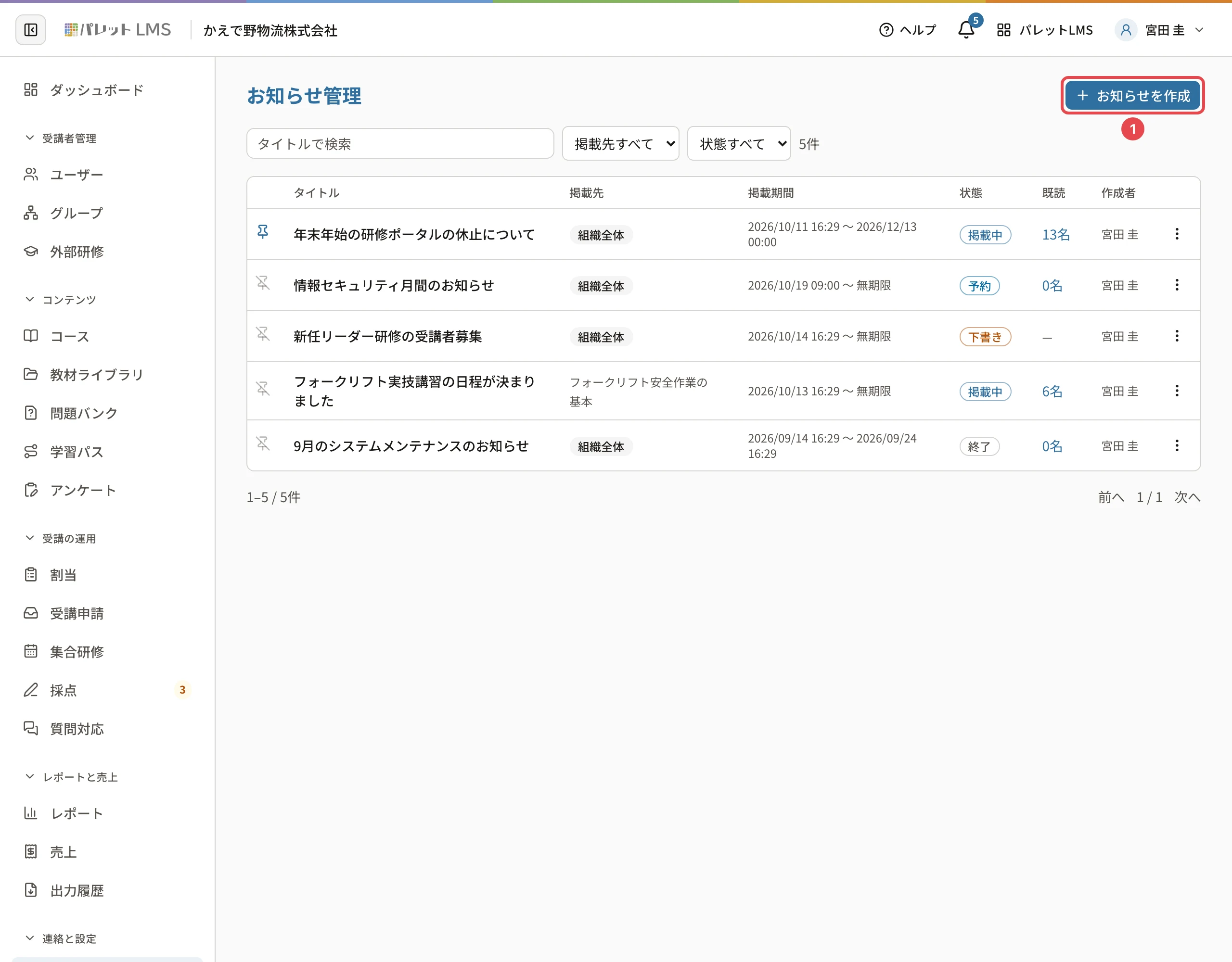
Task: Collapse the レポートと売上 sidebar section
Action: [x=72, y=777]
